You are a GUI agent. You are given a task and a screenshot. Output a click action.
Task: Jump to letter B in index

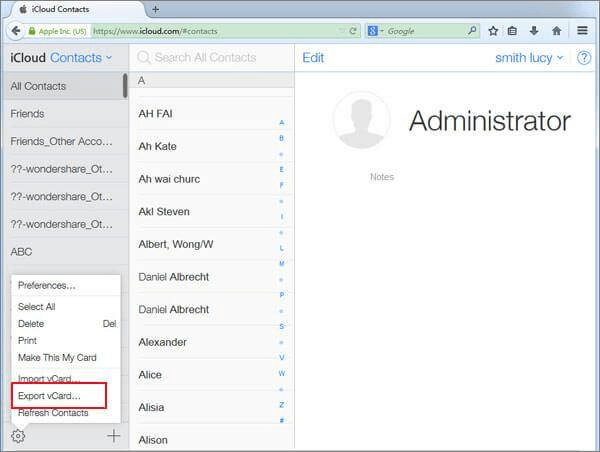click(282, 138)
